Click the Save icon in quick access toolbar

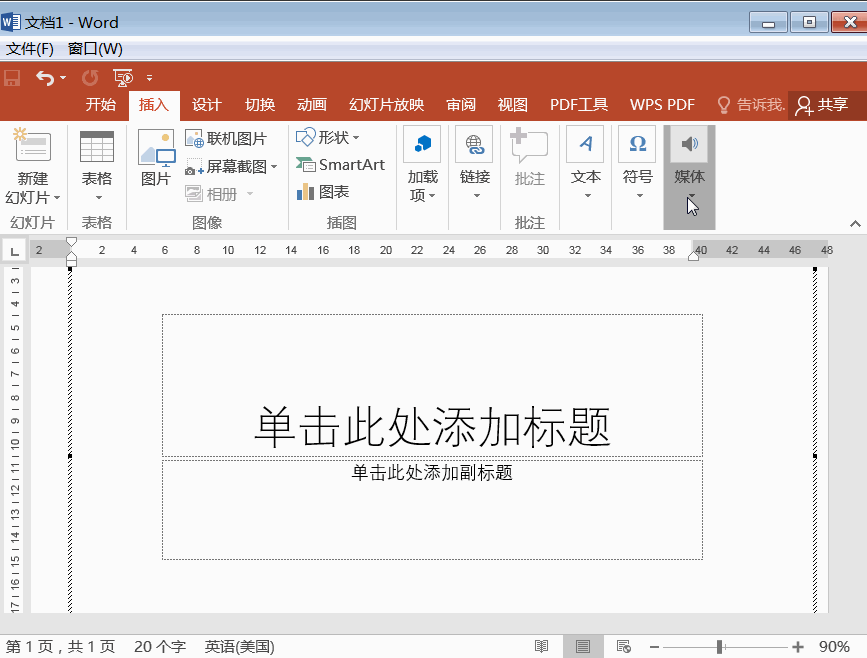click(12, 78)
